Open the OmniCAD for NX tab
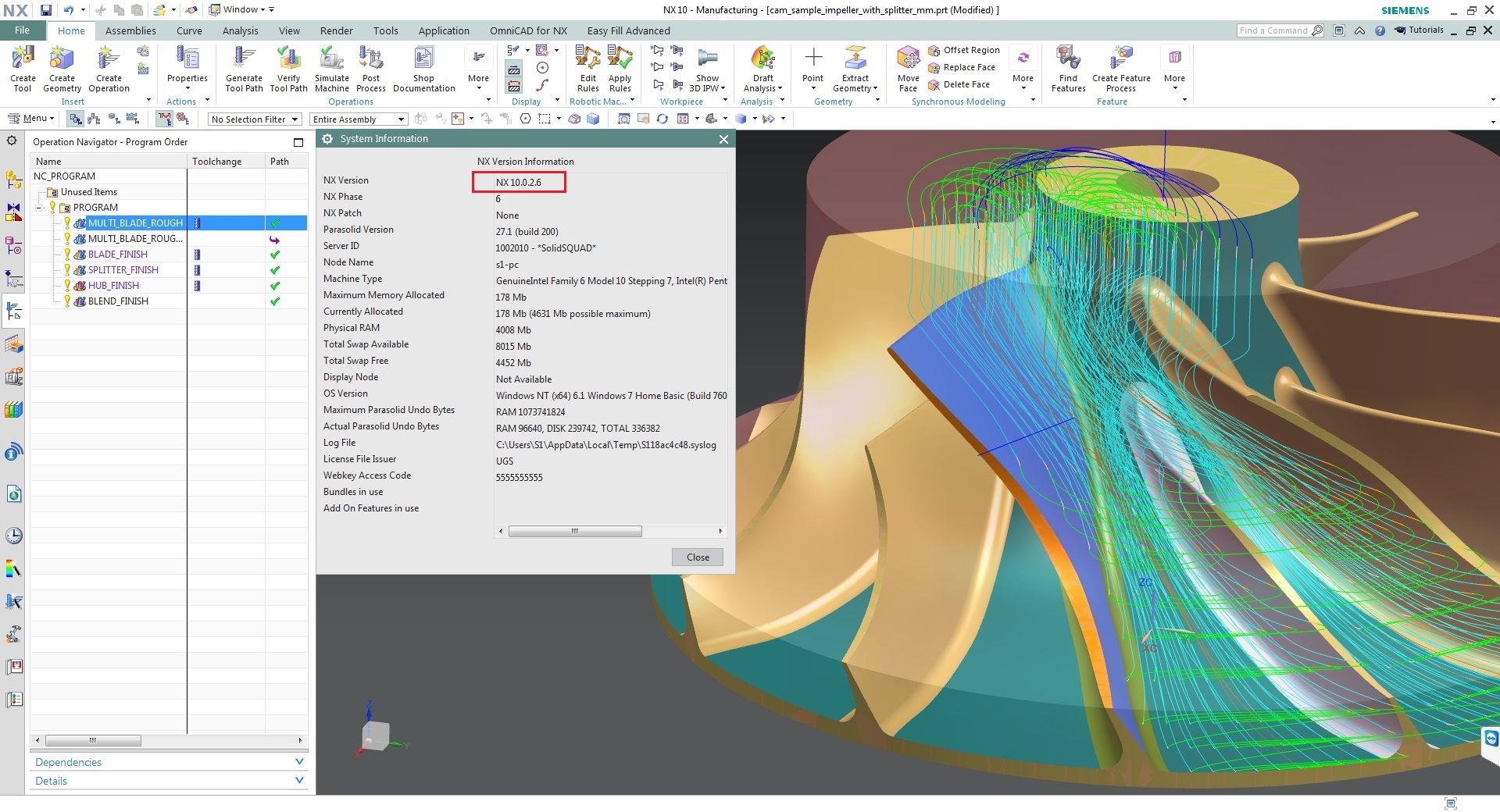Screen dimensions: 1500x812 [x=528, y=31]
